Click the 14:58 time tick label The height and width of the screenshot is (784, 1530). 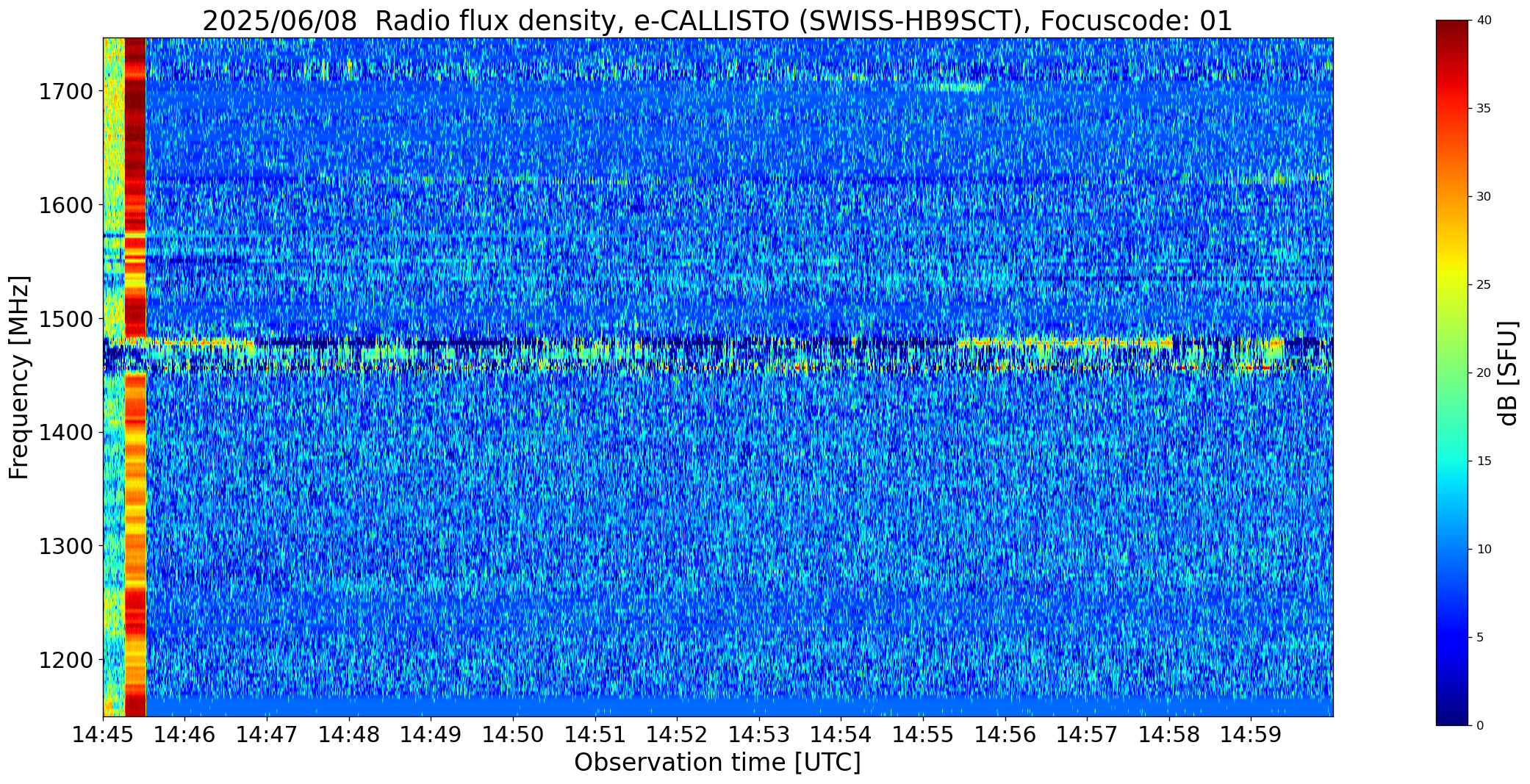click(x=1169, y=734)
